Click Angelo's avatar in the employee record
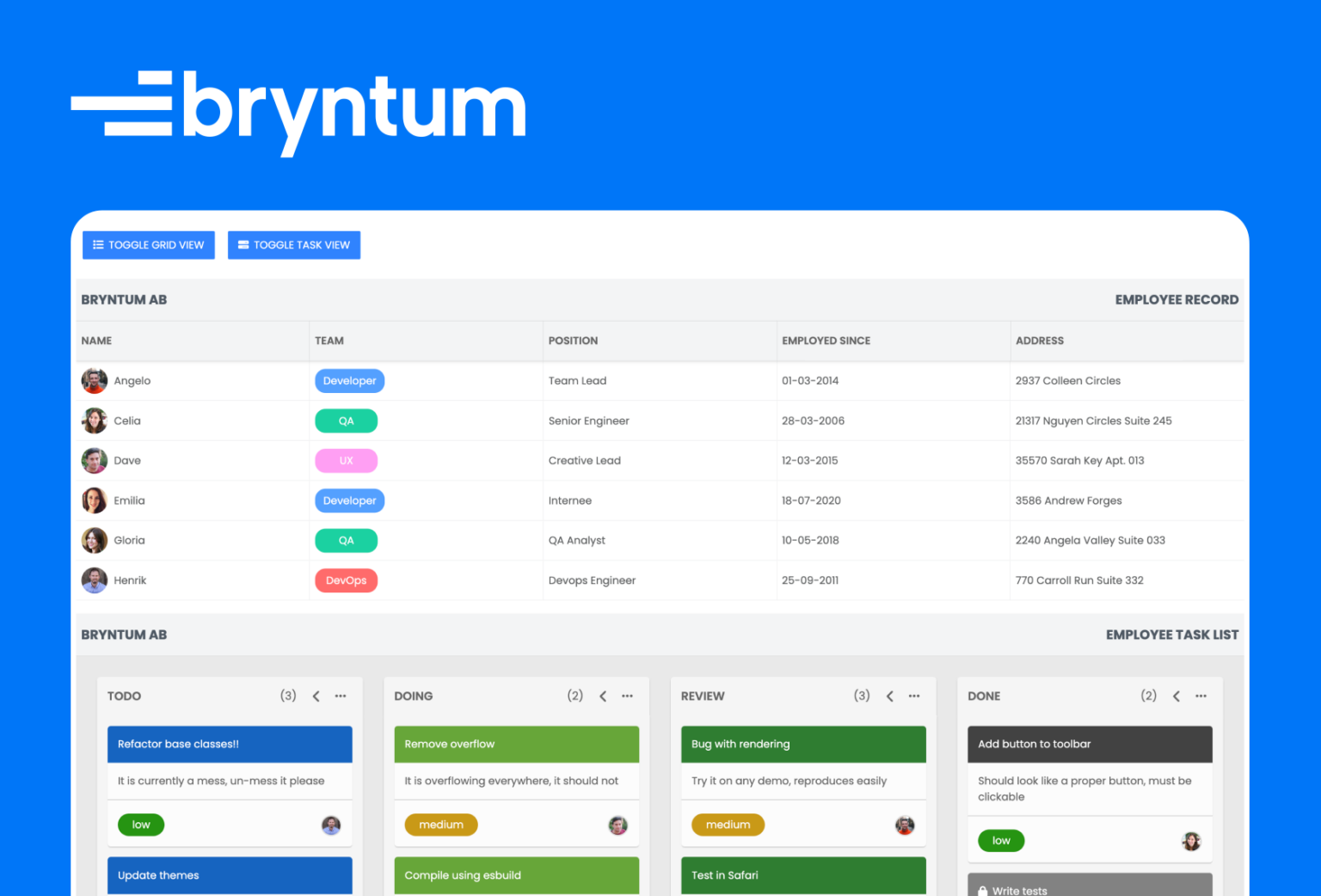Image resolution: width=1321 pixels, height=896 pixels. coord(94,380)
